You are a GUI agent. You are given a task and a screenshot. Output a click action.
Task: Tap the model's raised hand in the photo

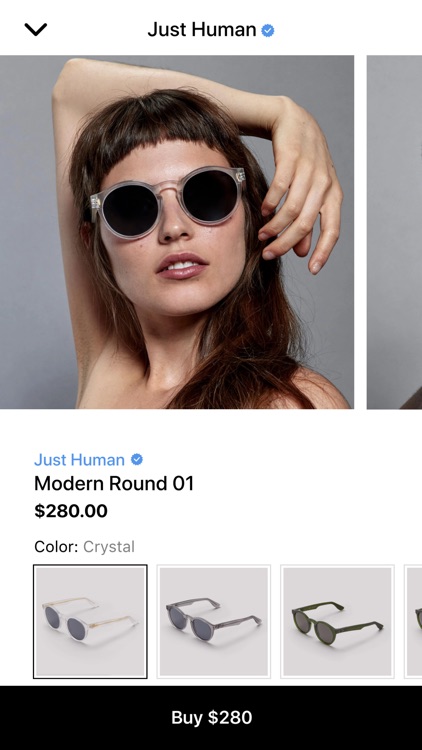coord(299,191)
